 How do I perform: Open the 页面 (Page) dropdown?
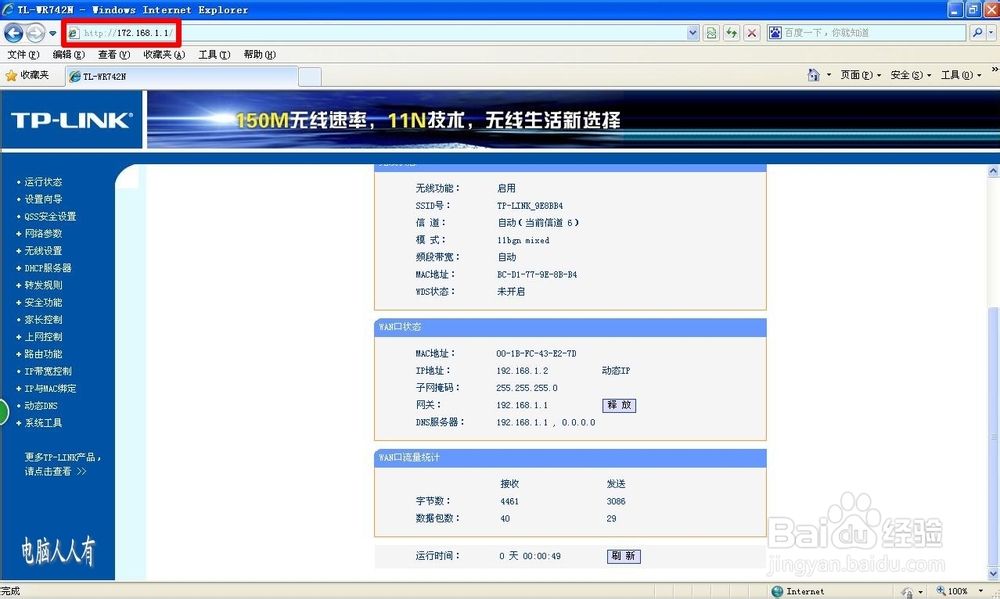[856, 74]
